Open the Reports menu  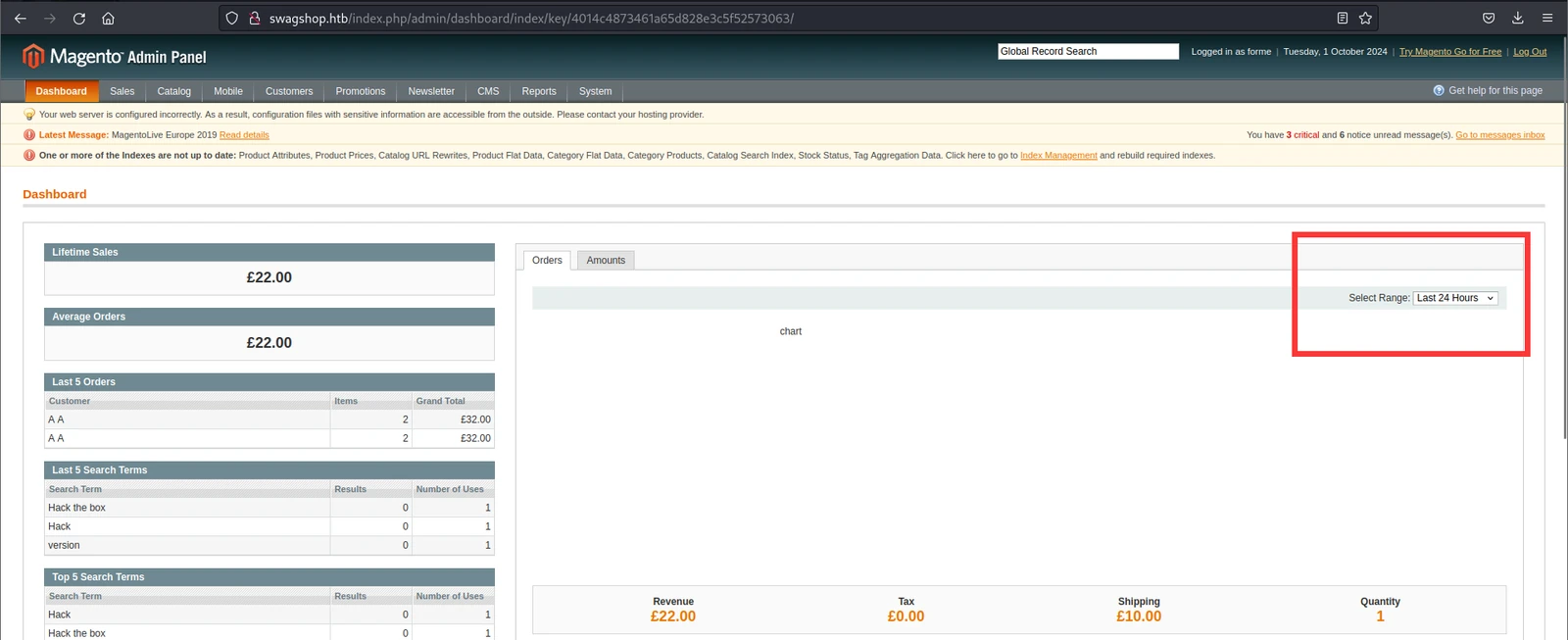539,91
